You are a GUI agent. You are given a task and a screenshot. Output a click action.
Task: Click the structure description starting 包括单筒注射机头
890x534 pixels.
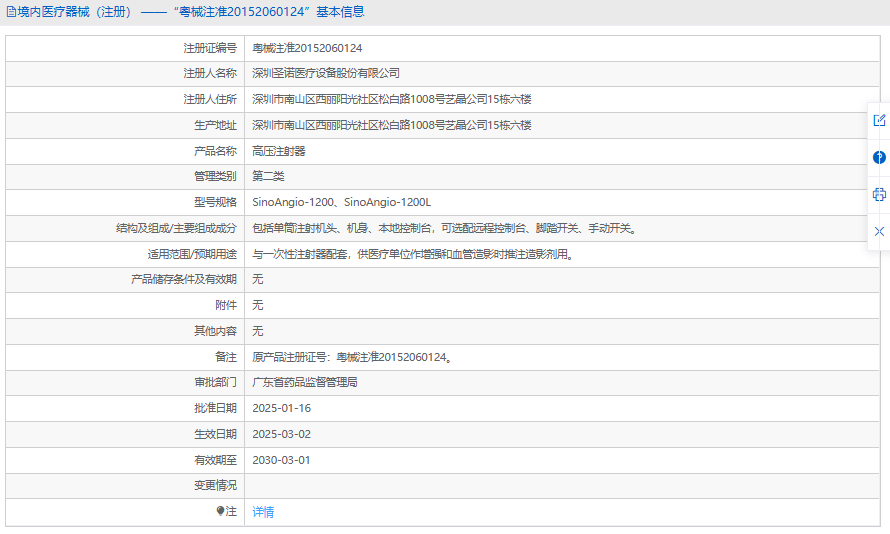(x=446, y=228)
